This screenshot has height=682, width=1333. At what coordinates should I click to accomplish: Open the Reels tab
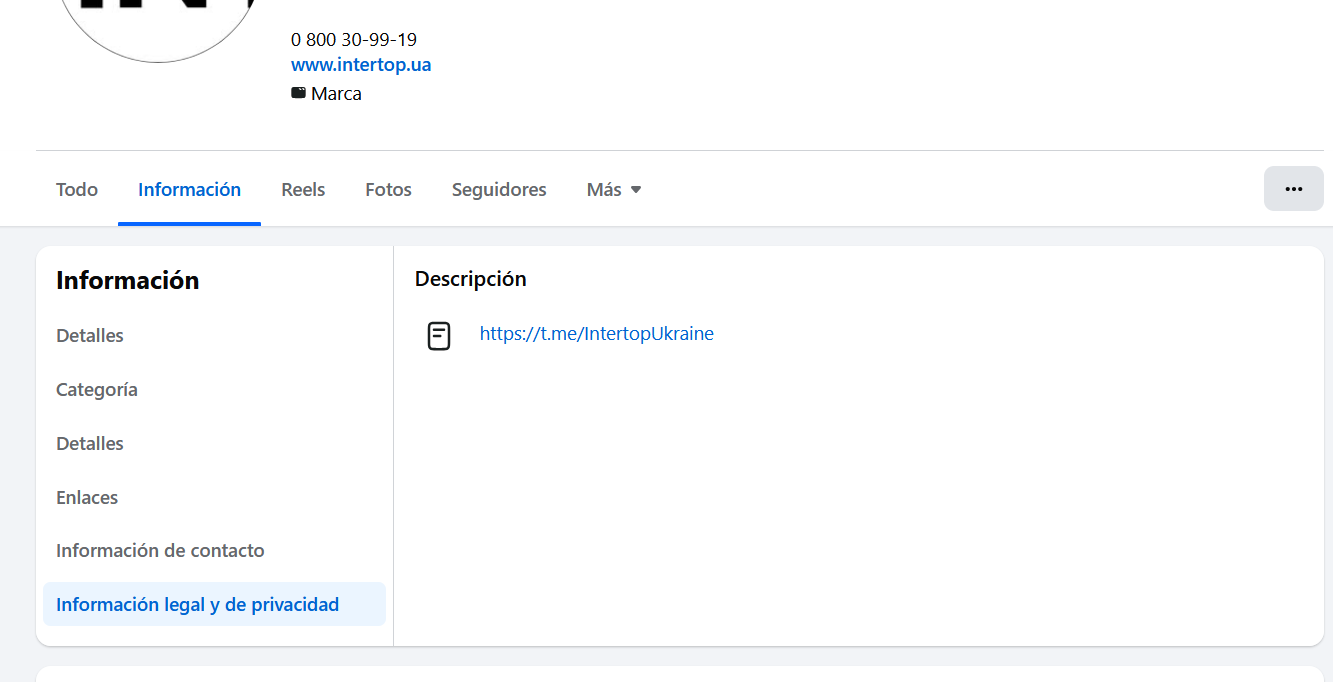pos(303,189)
